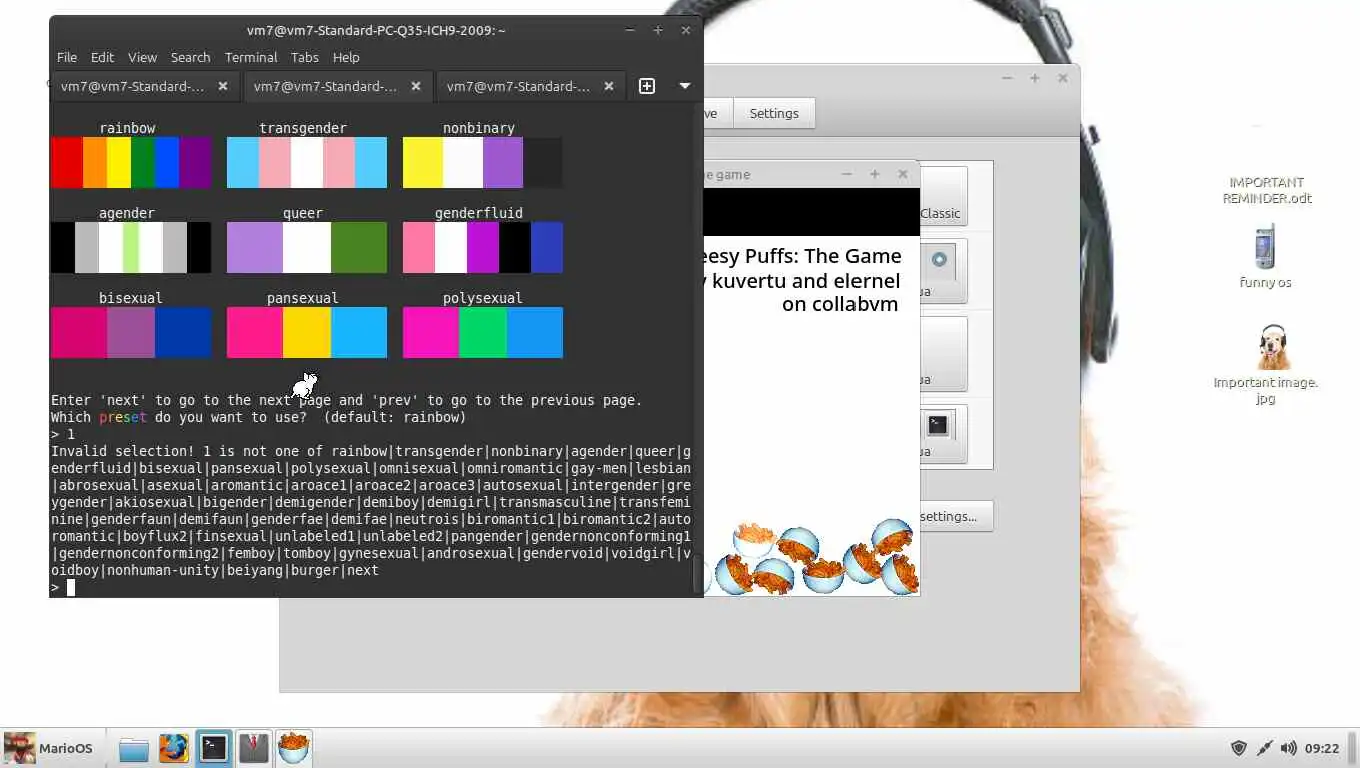Click the cheesy puffs bowls image in the game
The image size is (1360, 768).
coord(812,557)
